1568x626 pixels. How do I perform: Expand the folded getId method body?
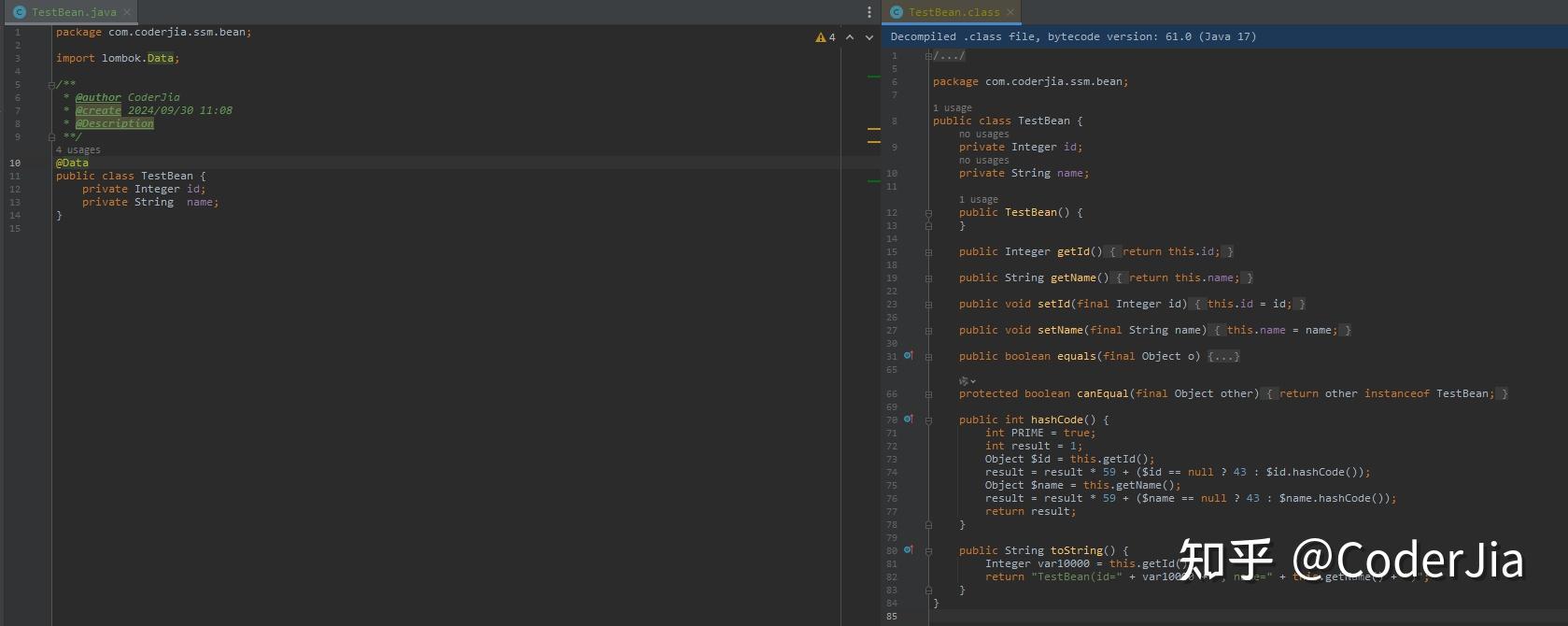[x=1111, y=252]
